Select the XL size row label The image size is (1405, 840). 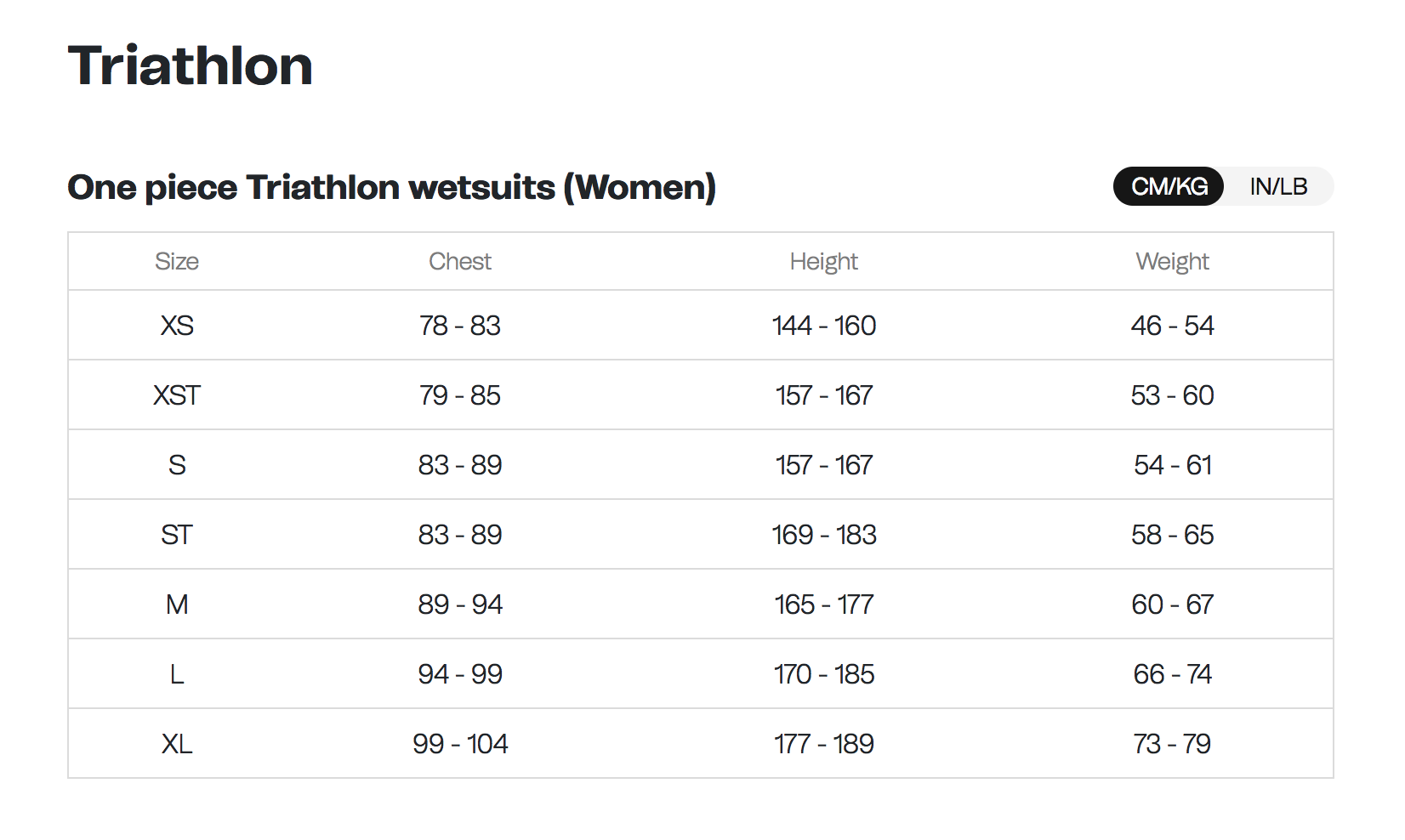(x=177, y=744)
